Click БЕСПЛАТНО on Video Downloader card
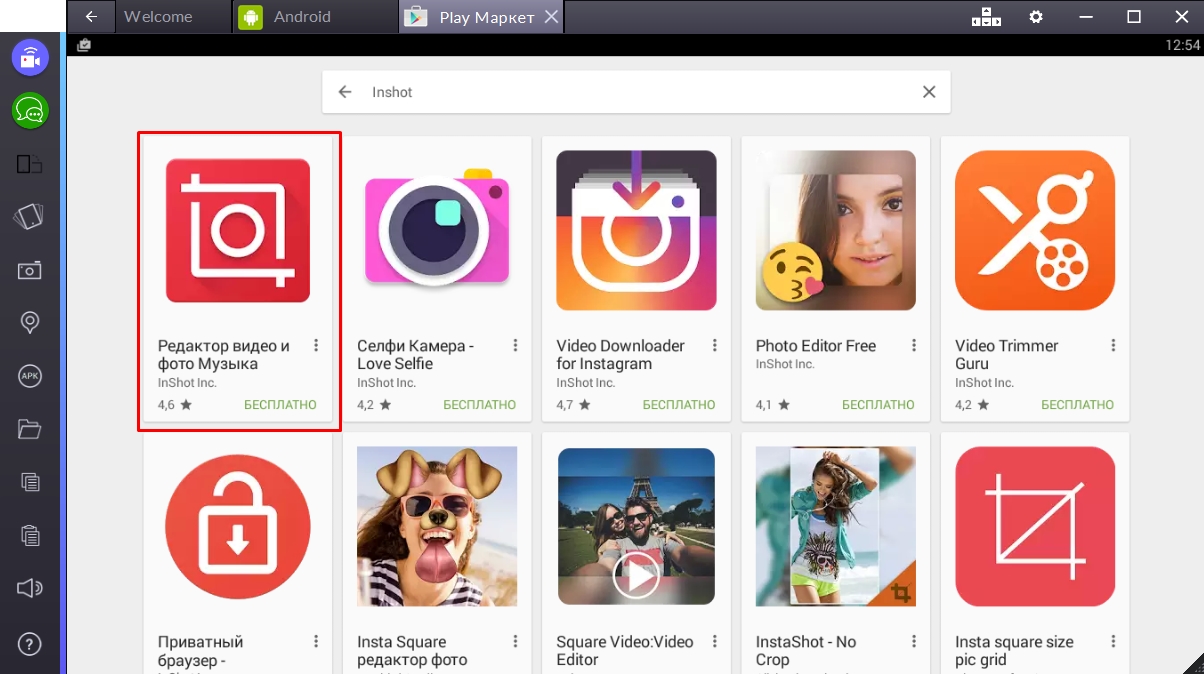This screenshot has height=674, width=1204. (679, 405)
